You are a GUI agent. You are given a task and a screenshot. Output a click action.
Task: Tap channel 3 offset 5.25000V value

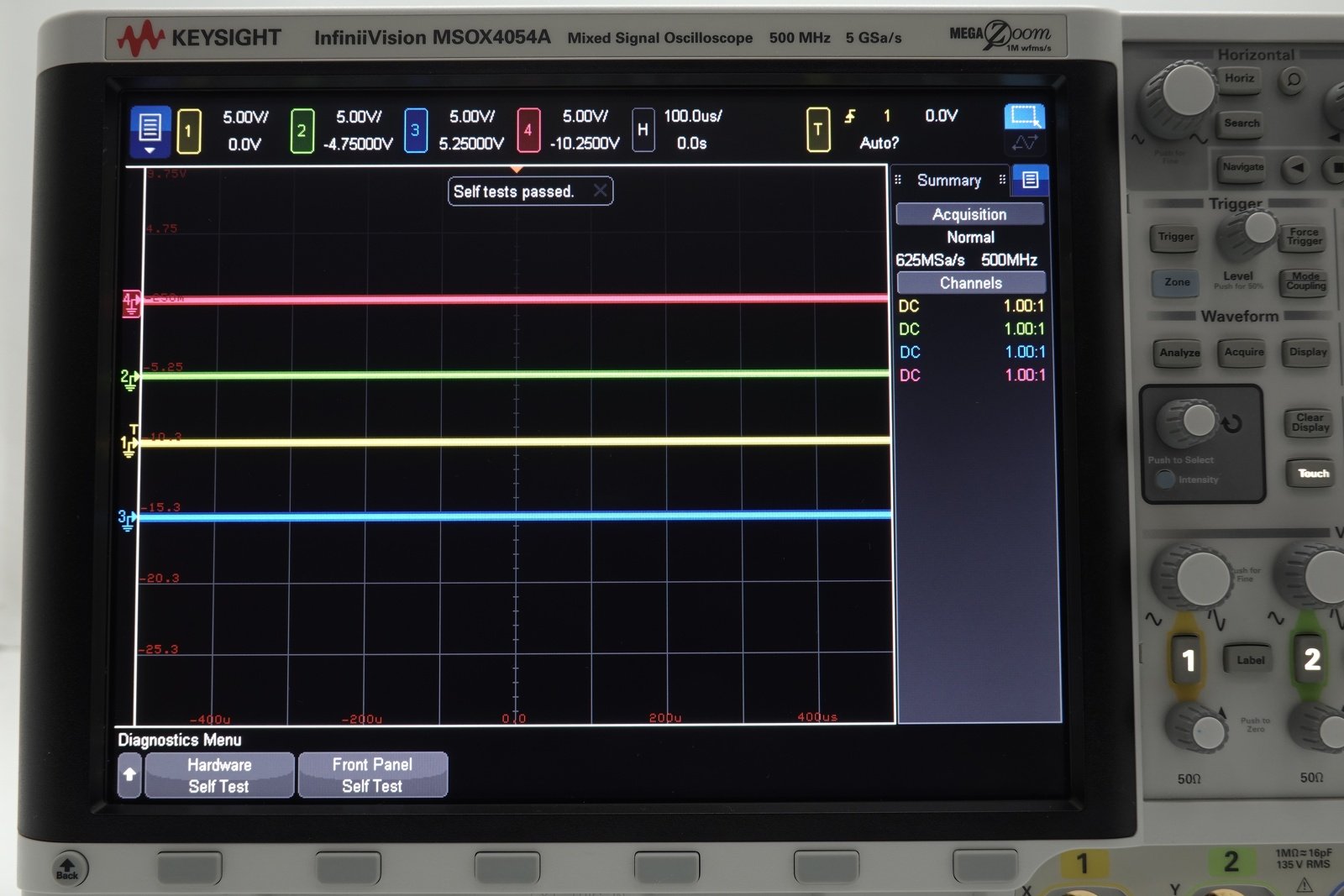[x=471, y=144]
